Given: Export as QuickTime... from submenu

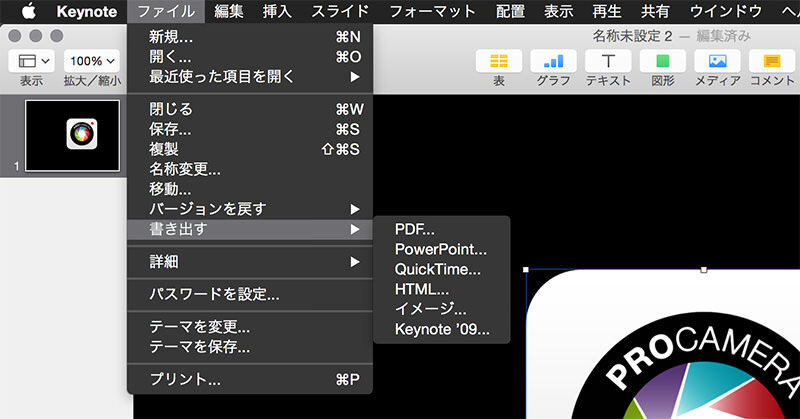Looking at the screenshot, I should point(442,269).
